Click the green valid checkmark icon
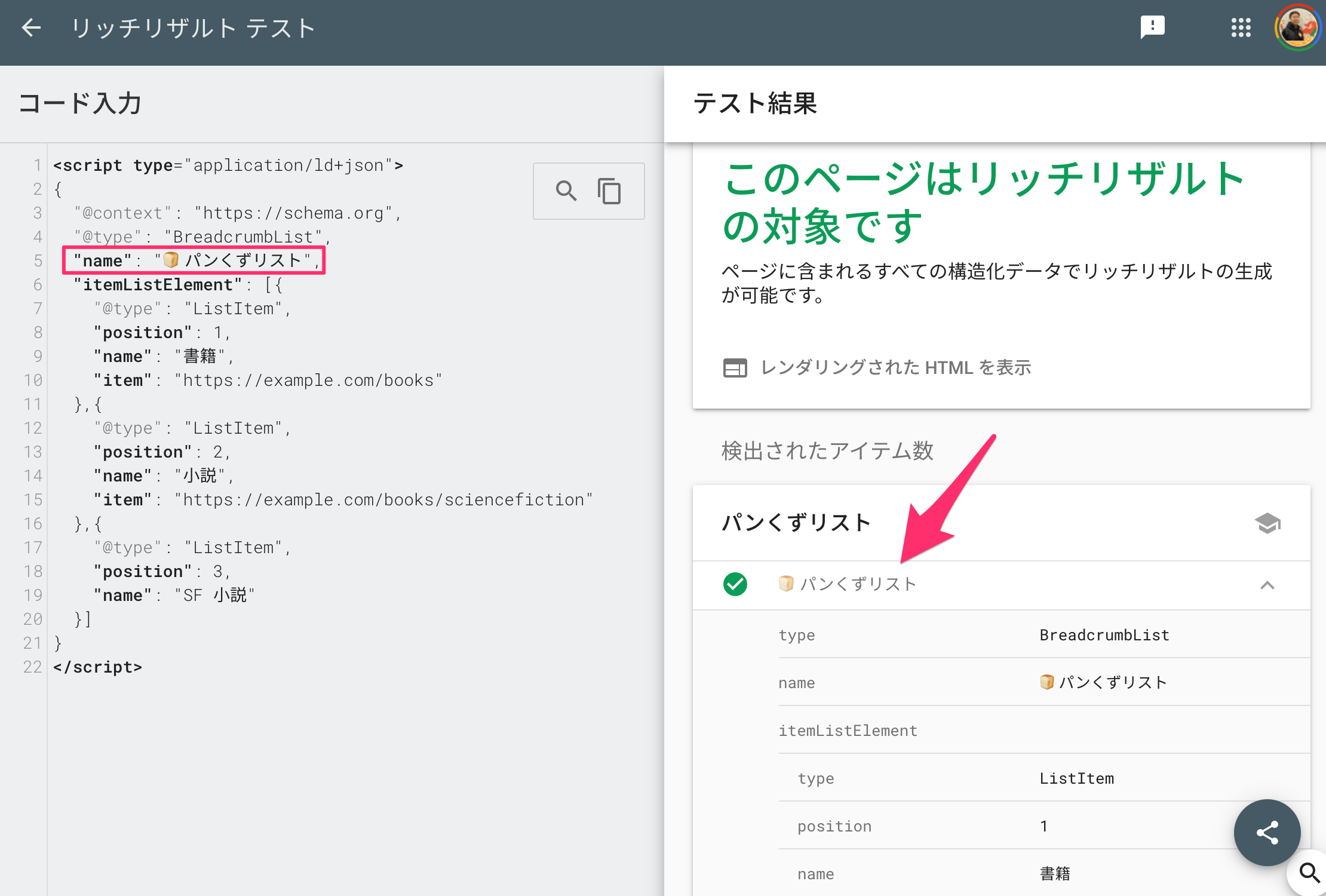 (735, 584)
